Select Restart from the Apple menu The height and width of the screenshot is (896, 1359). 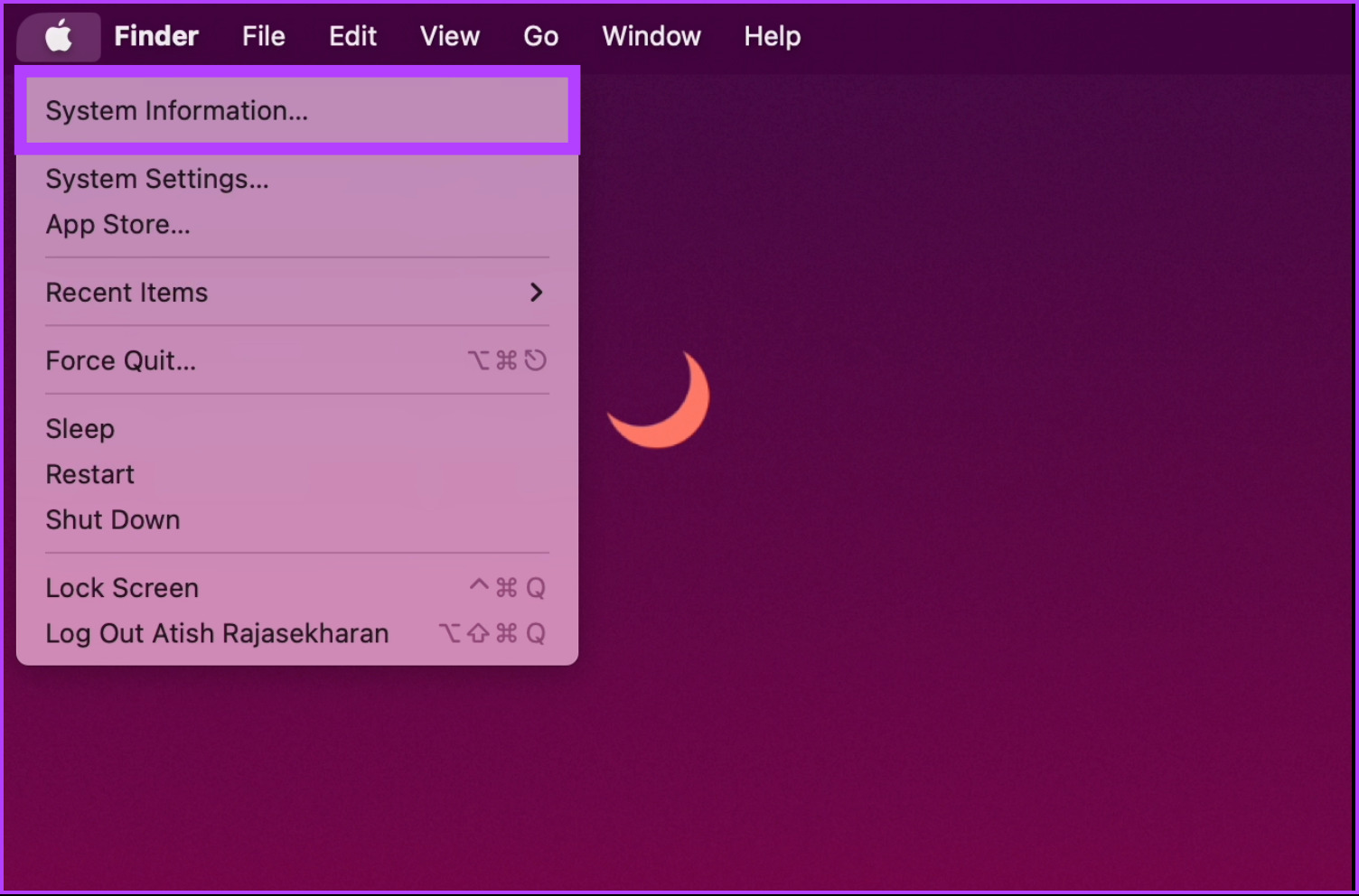(89, 473)
